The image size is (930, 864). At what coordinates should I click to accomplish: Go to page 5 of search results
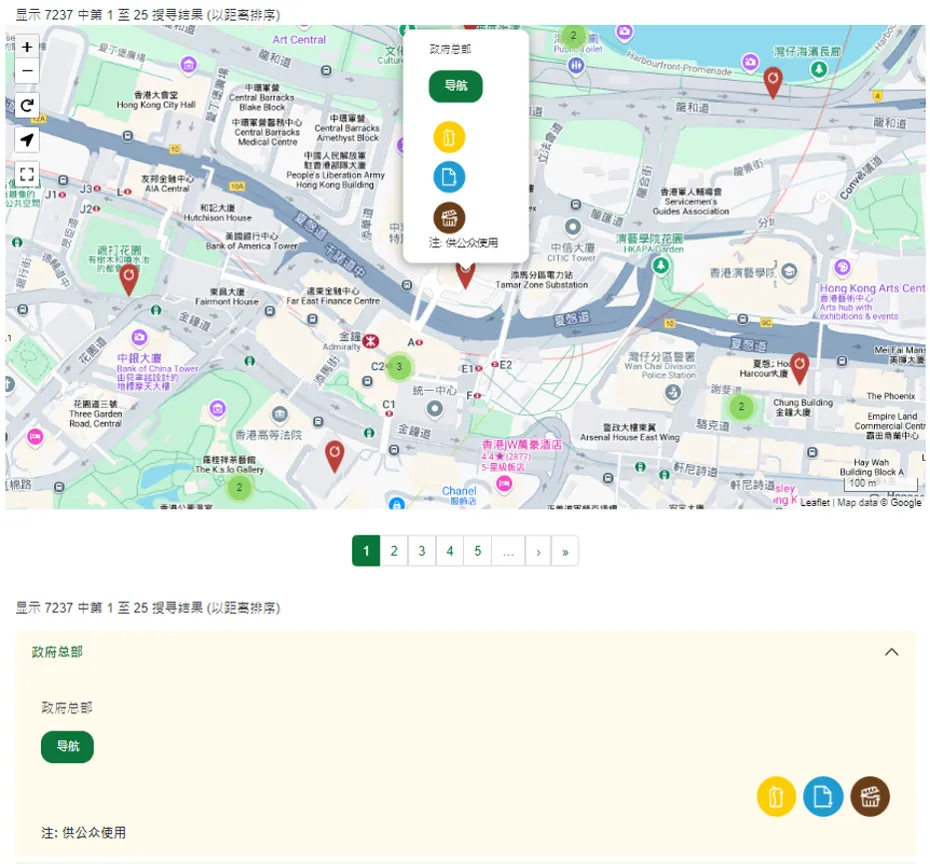pos(479,551)
